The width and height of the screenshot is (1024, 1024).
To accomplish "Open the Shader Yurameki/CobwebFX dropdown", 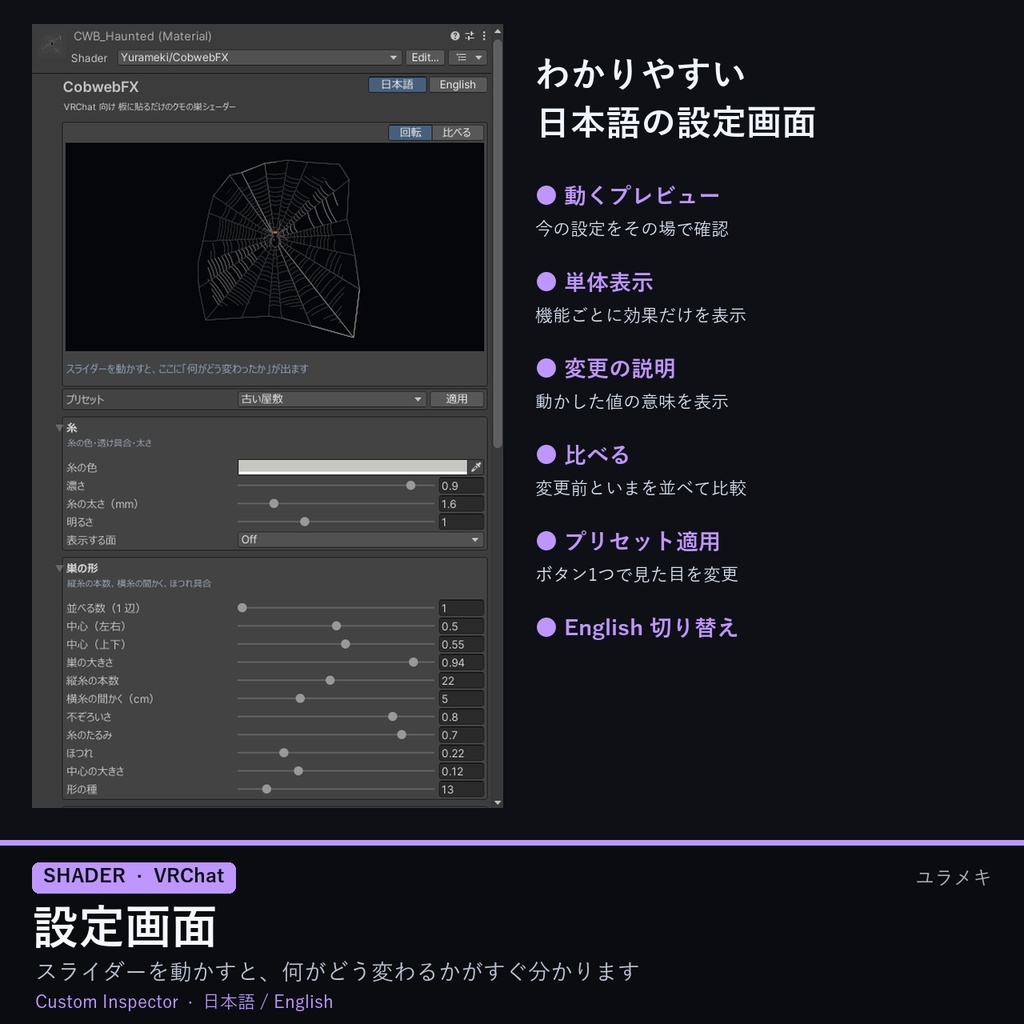I will (x=259, y=57).
